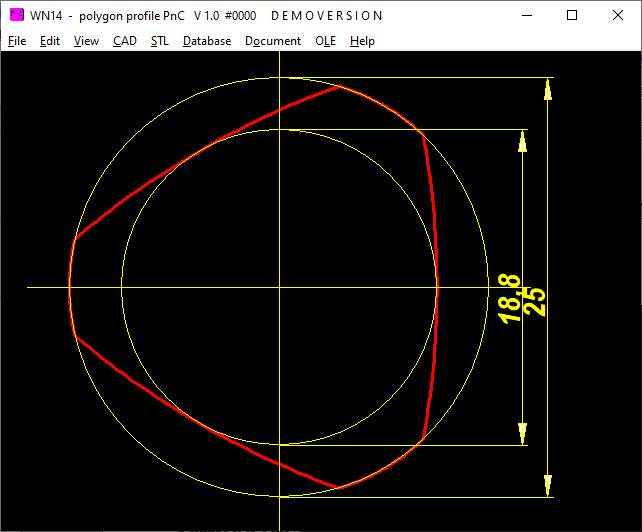Click the top arrowhead of the 25 dimension
This screenshot has height=532, width=642.
point(547,89)
